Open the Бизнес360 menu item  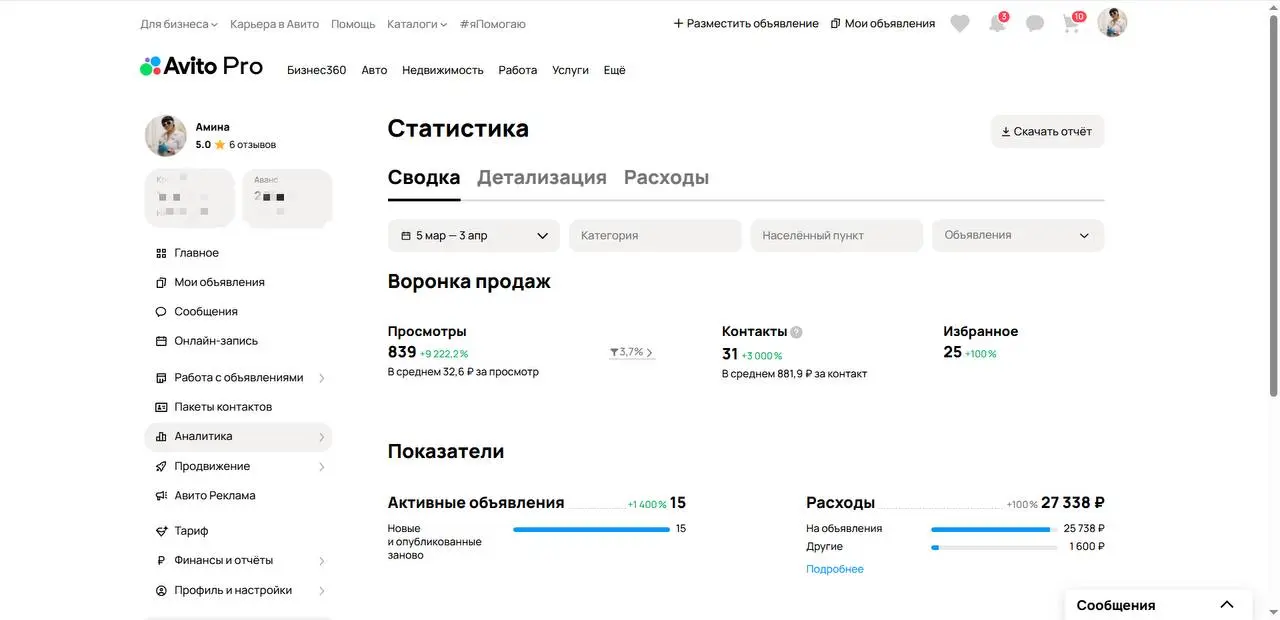pos(316,70)
